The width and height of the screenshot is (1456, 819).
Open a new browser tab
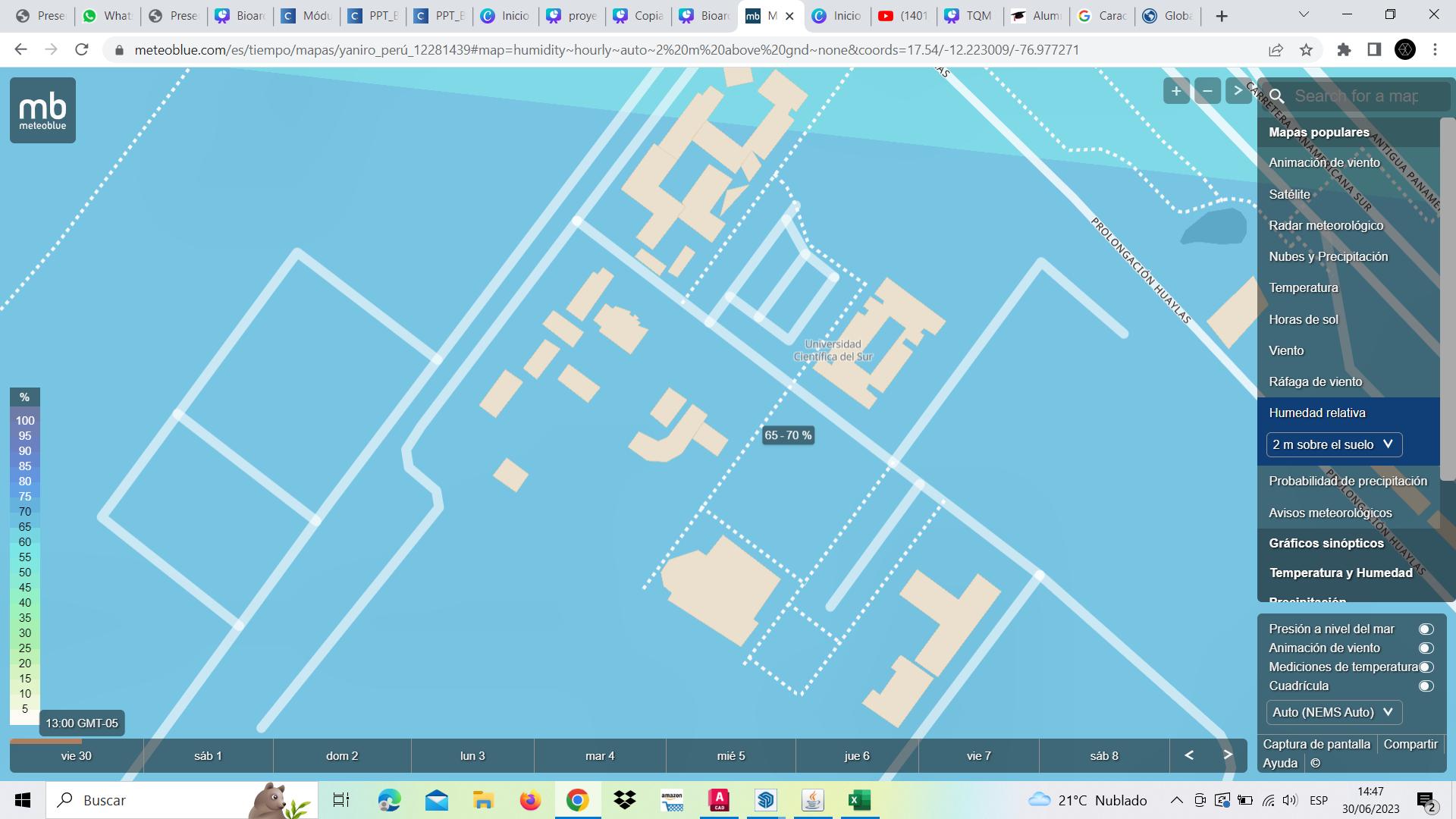pos(1221,16)
